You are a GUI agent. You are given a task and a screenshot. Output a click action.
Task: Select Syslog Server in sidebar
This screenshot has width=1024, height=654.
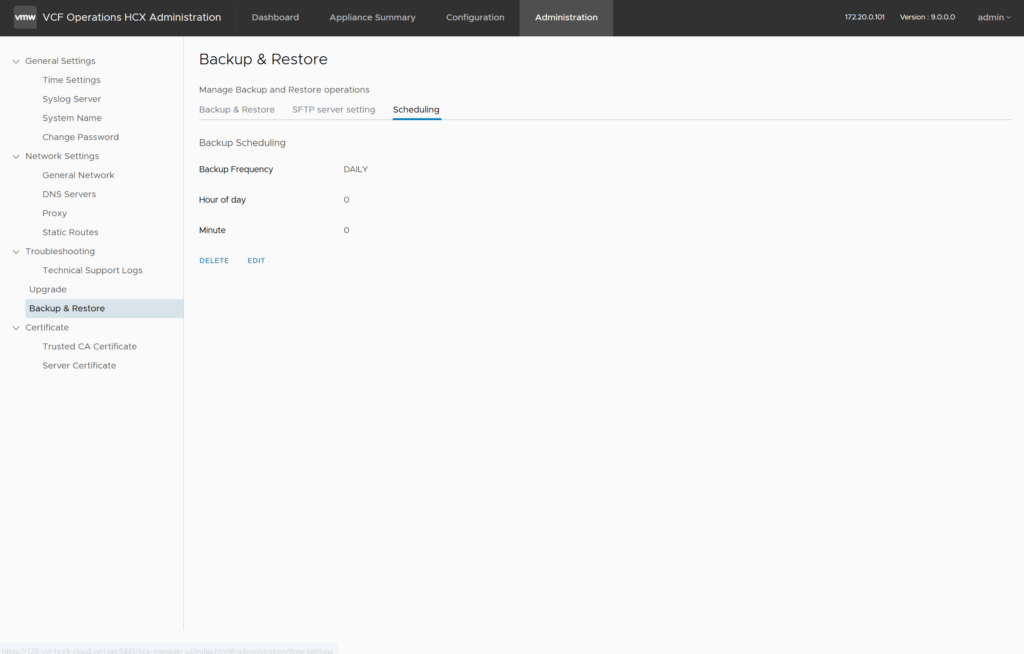(x=71, y=99)
